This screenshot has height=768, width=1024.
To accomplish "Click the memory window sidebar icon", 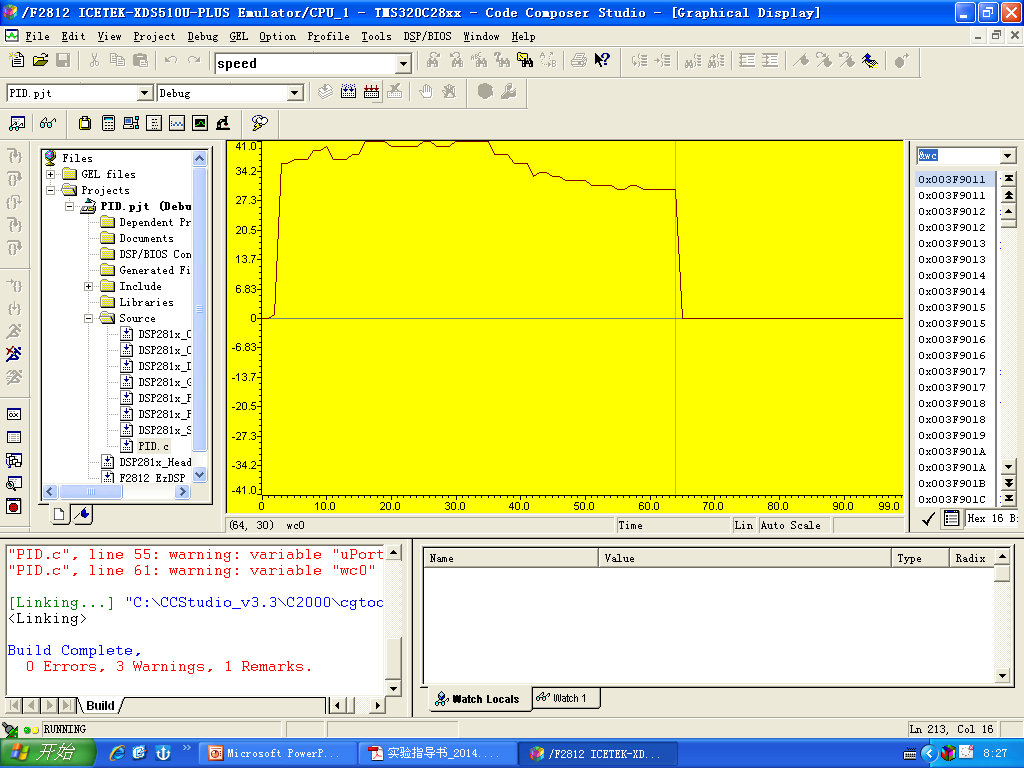I will [14, 438].
